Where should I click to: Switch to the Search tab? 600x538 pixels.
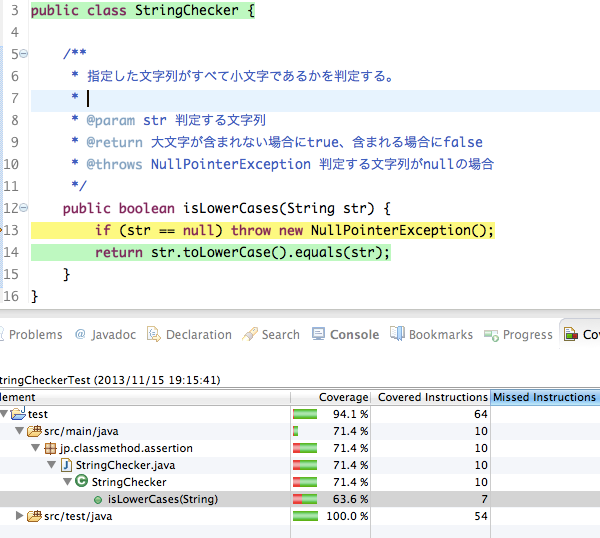point(271,334)
